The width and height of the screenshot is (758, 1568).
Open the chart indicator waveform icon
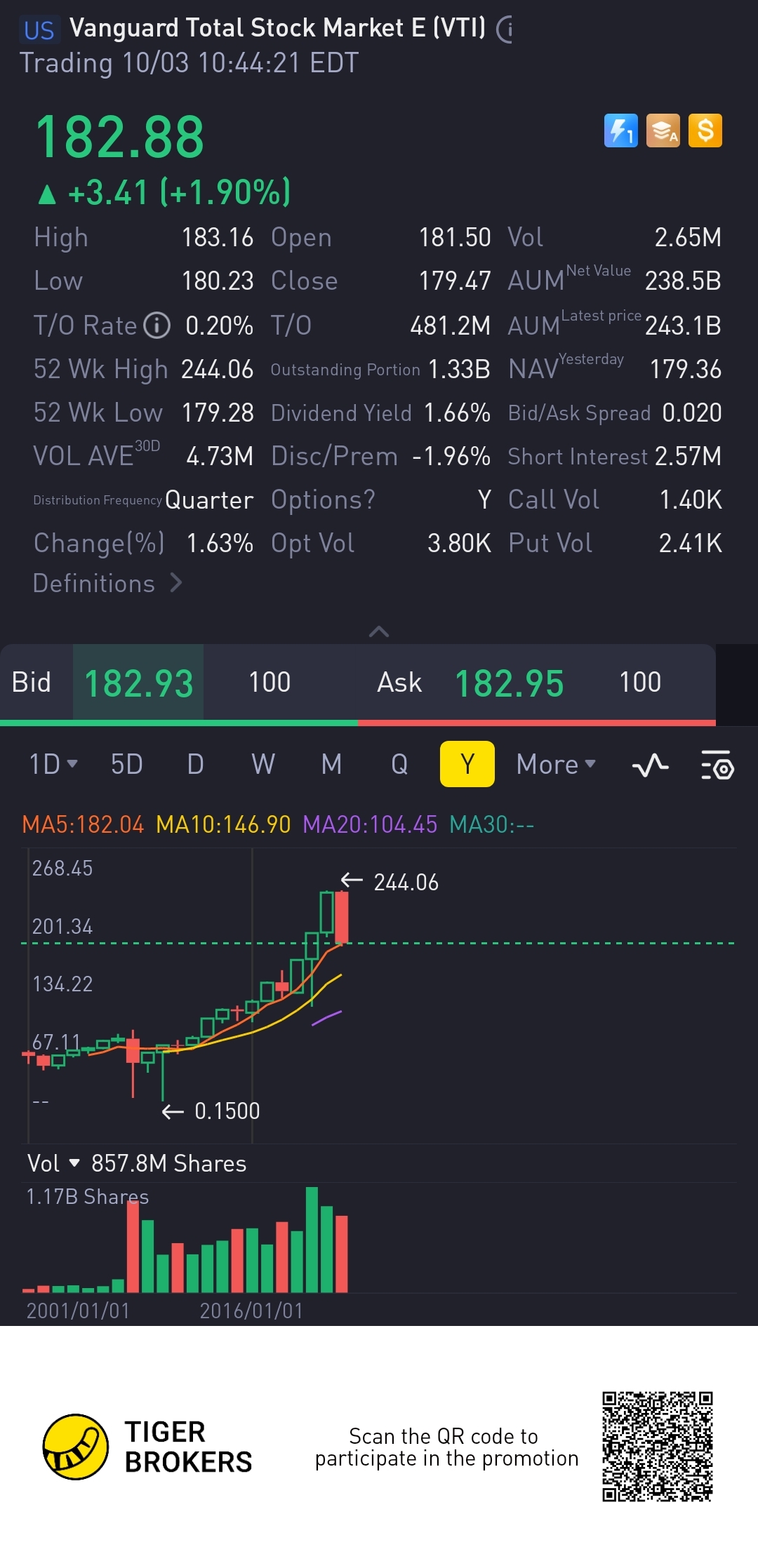(650, 765)
